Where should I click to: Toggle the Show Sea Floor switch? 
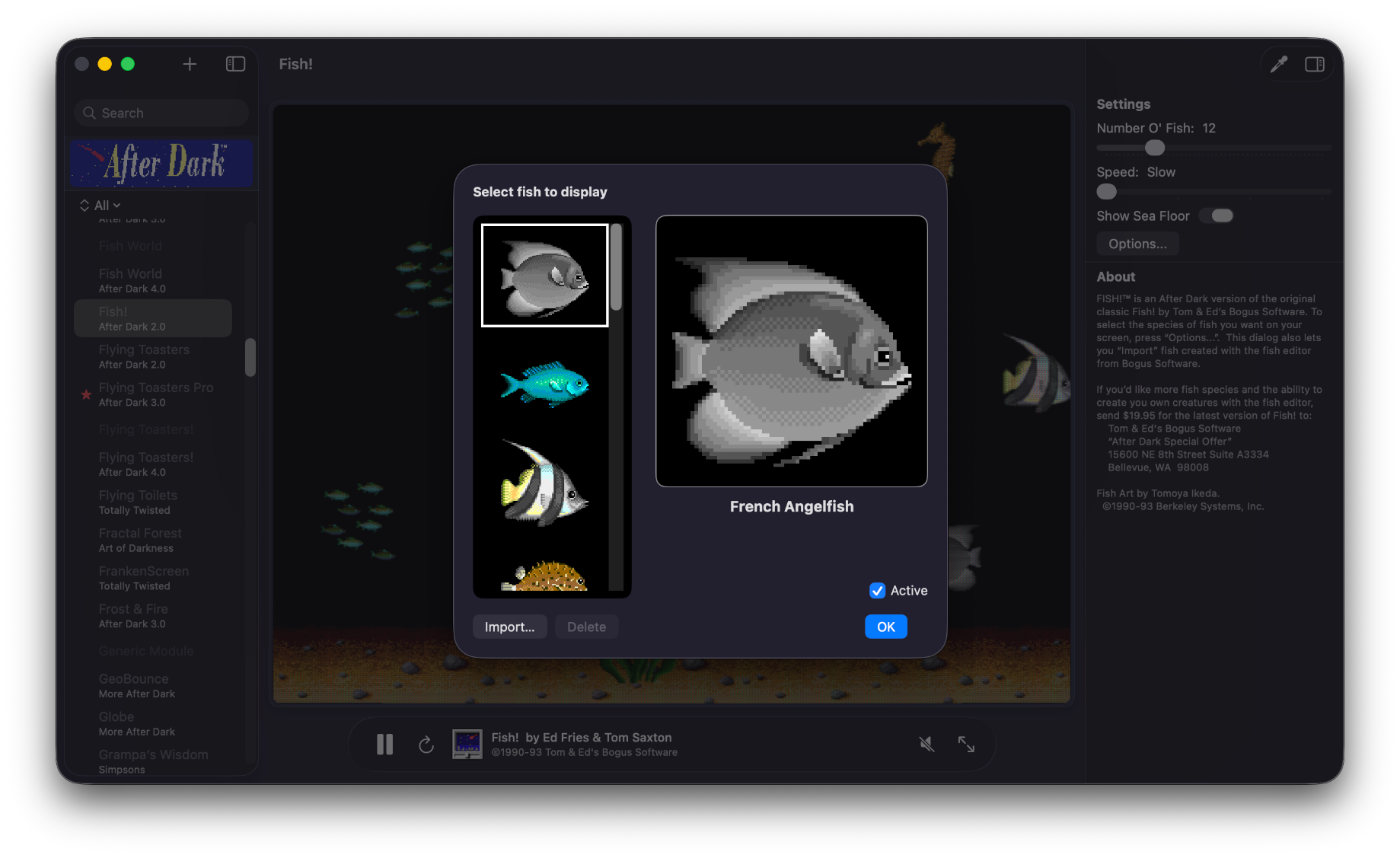(x=1216, y=215)
